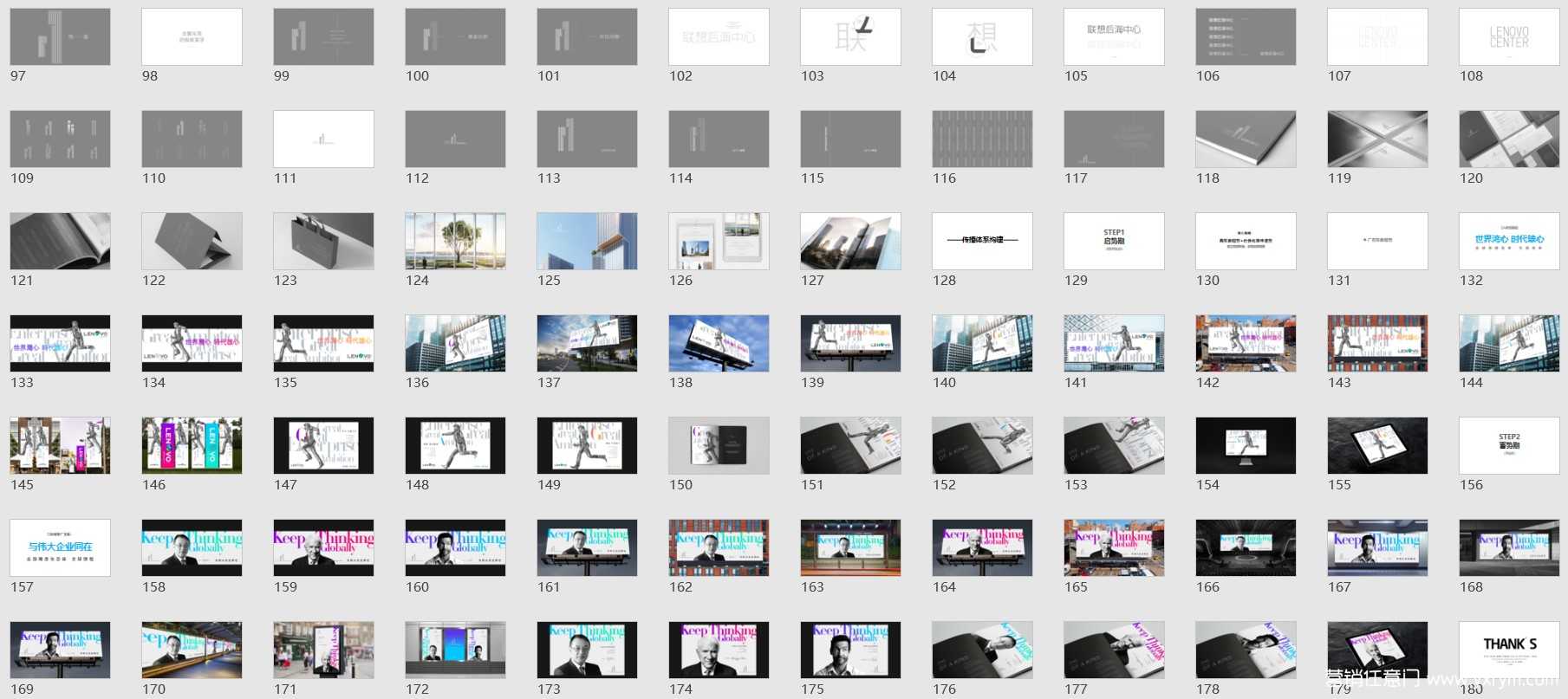1568x699 pixels.
Task: Choose slide 116 pattern thumbnail
Action: [982, 139]
